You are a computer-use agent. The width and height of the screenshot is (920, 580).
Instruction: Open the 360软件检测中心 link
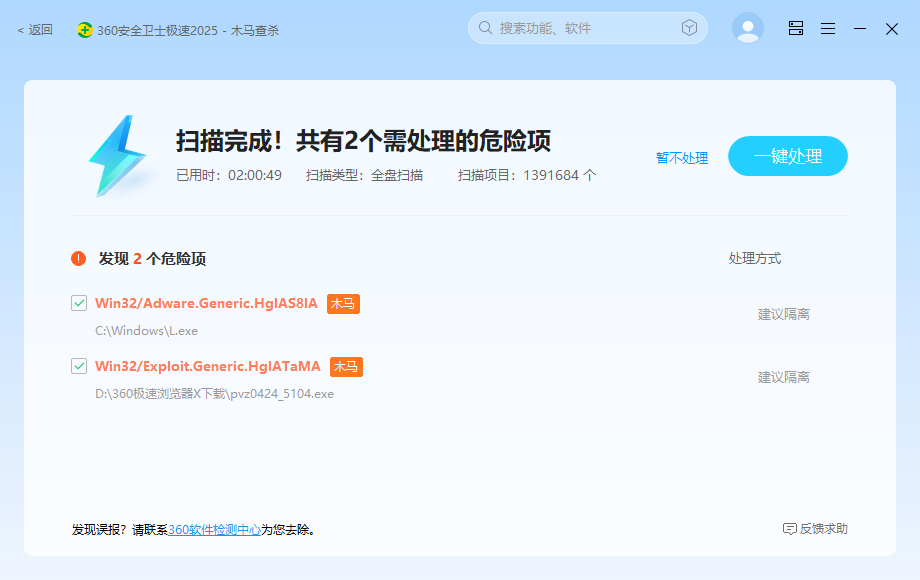coord(214,530)
